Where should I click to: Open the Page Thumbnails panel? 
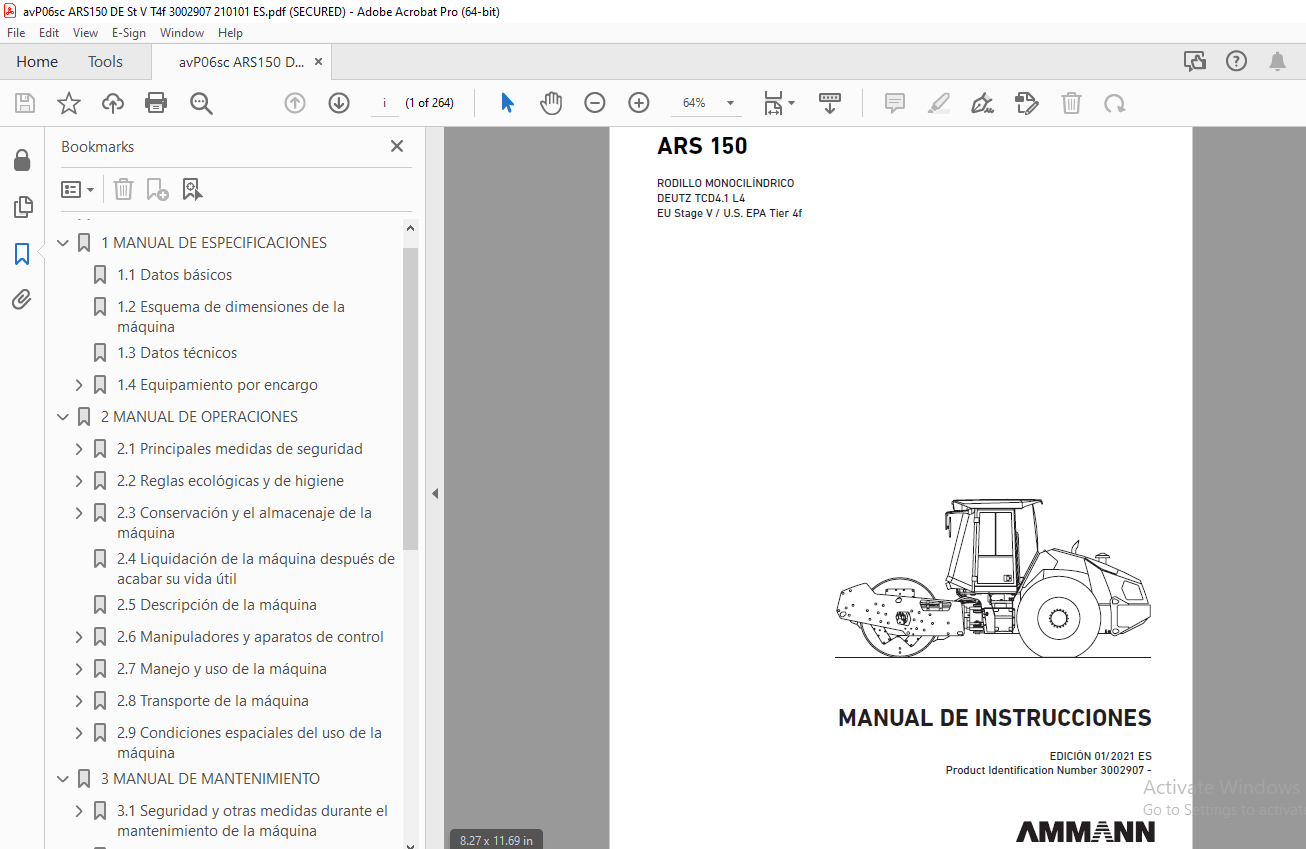[22, 207]
